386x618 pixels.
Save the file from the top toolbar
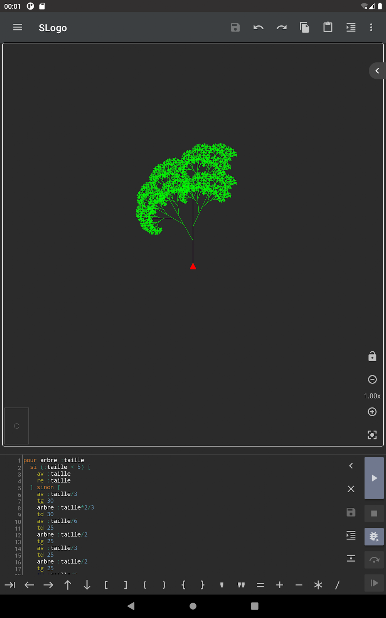(x=235, y=27)
